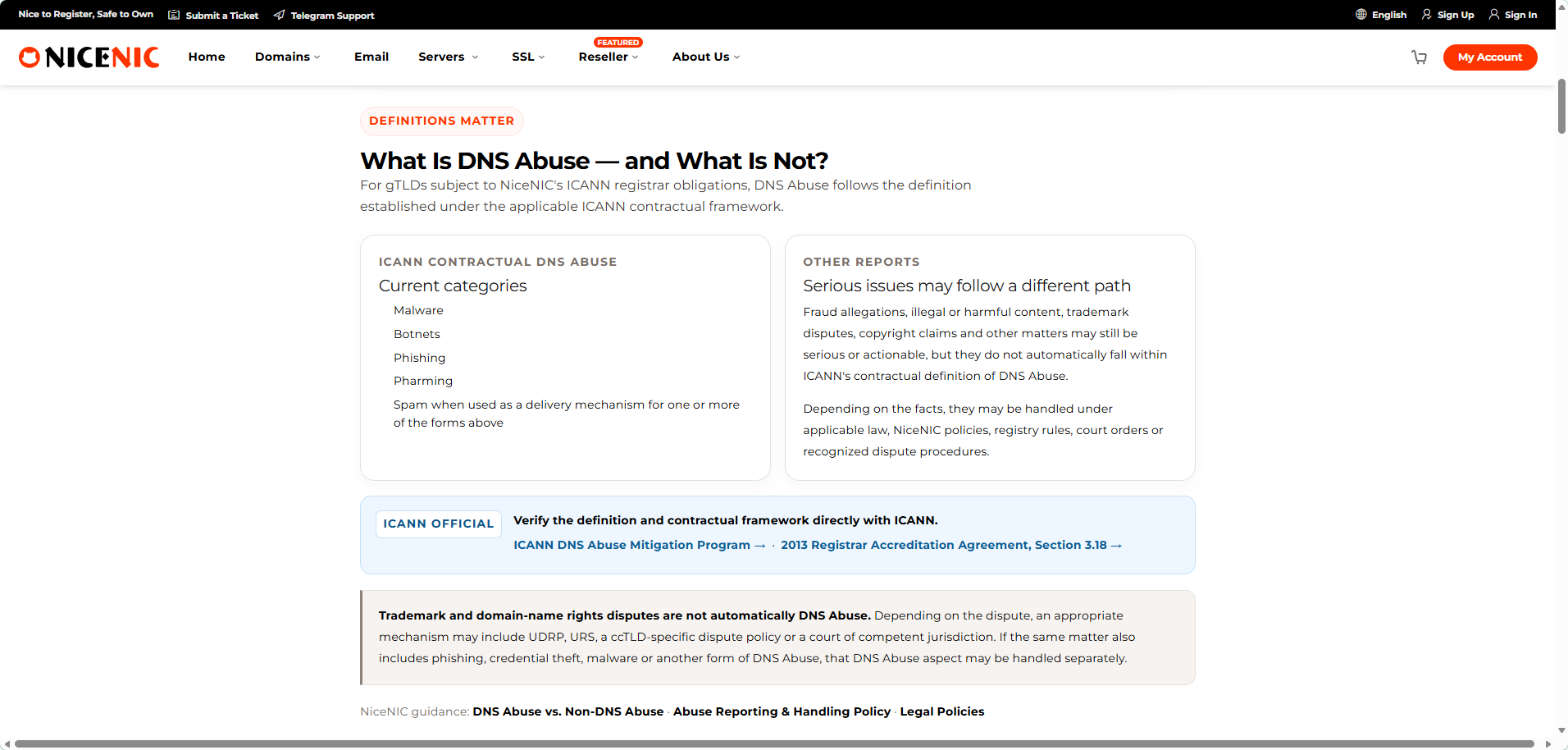Expand the SSL menu chevron
Screen dimensions: 1568x750
point(541,57)
